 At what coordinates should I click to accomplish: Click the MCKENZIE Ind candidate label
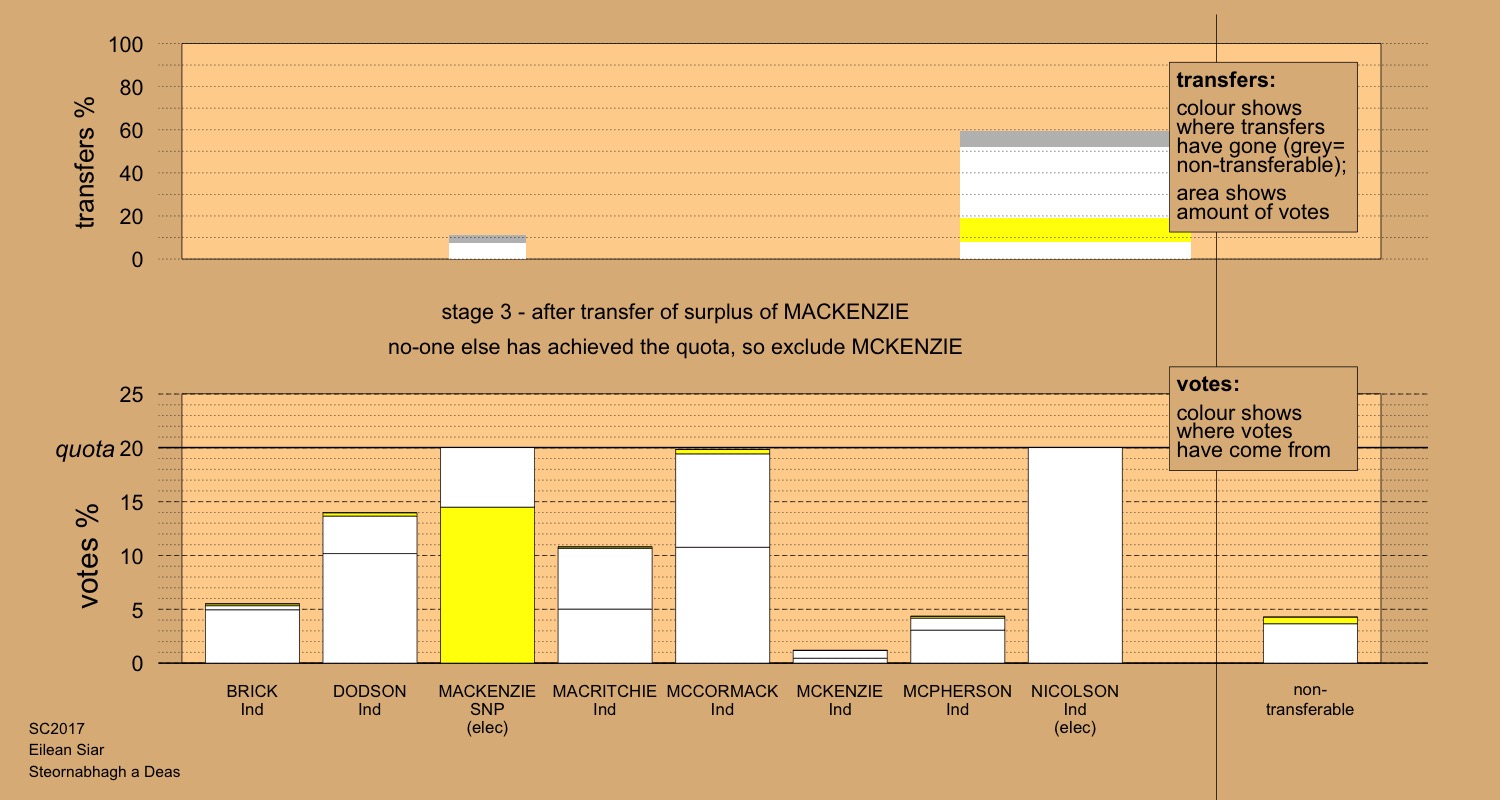[x=840, y=700]
